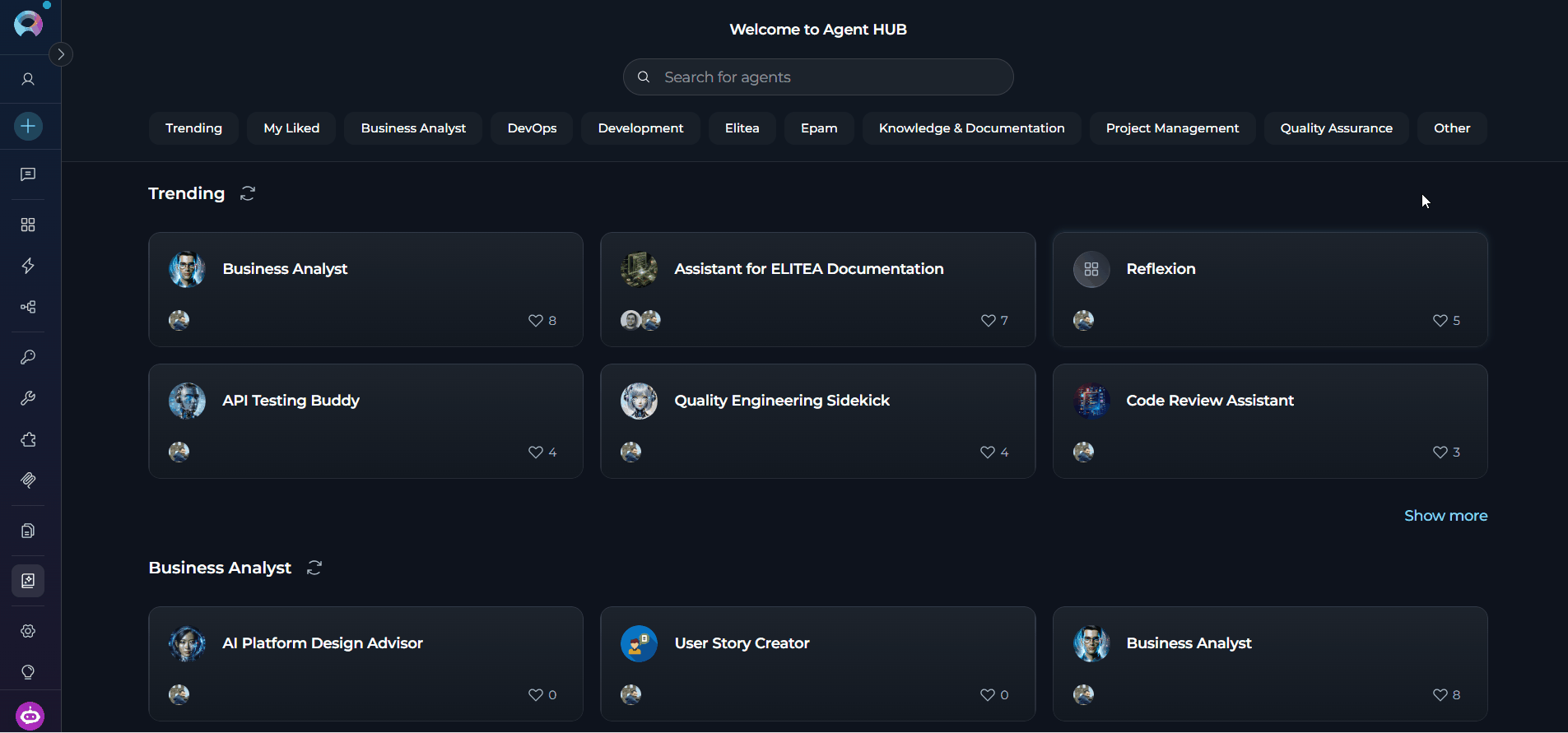The image size is (1568, 733).
Task: Click the ELITEA logo icon
Action: tap(28, 24)
